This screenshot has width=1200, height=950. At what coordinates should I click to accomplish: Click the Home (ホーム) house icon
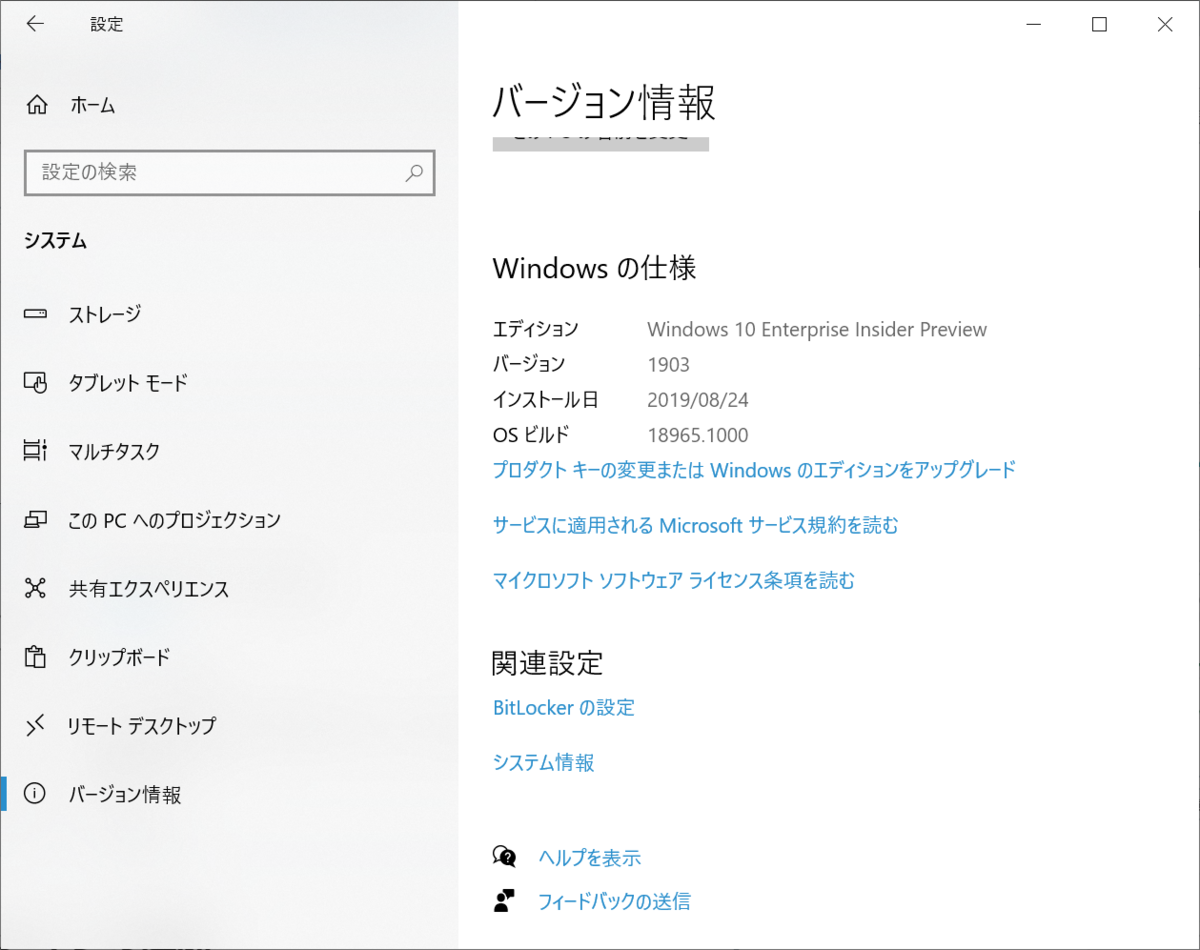[36, 104]
